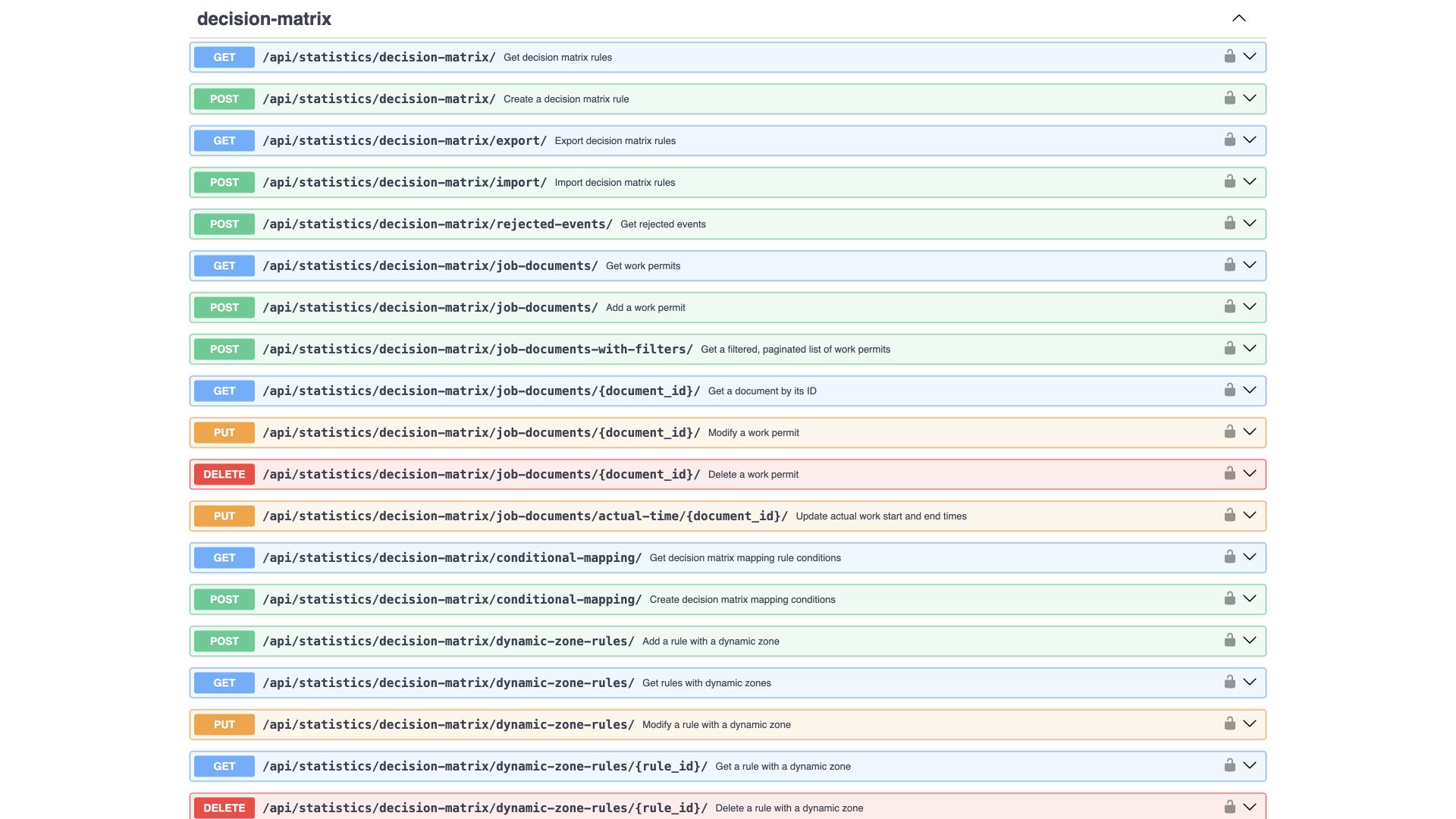Click the POST badge for Import decision matrix rules
1456x819 pixels.
[224, 182]
